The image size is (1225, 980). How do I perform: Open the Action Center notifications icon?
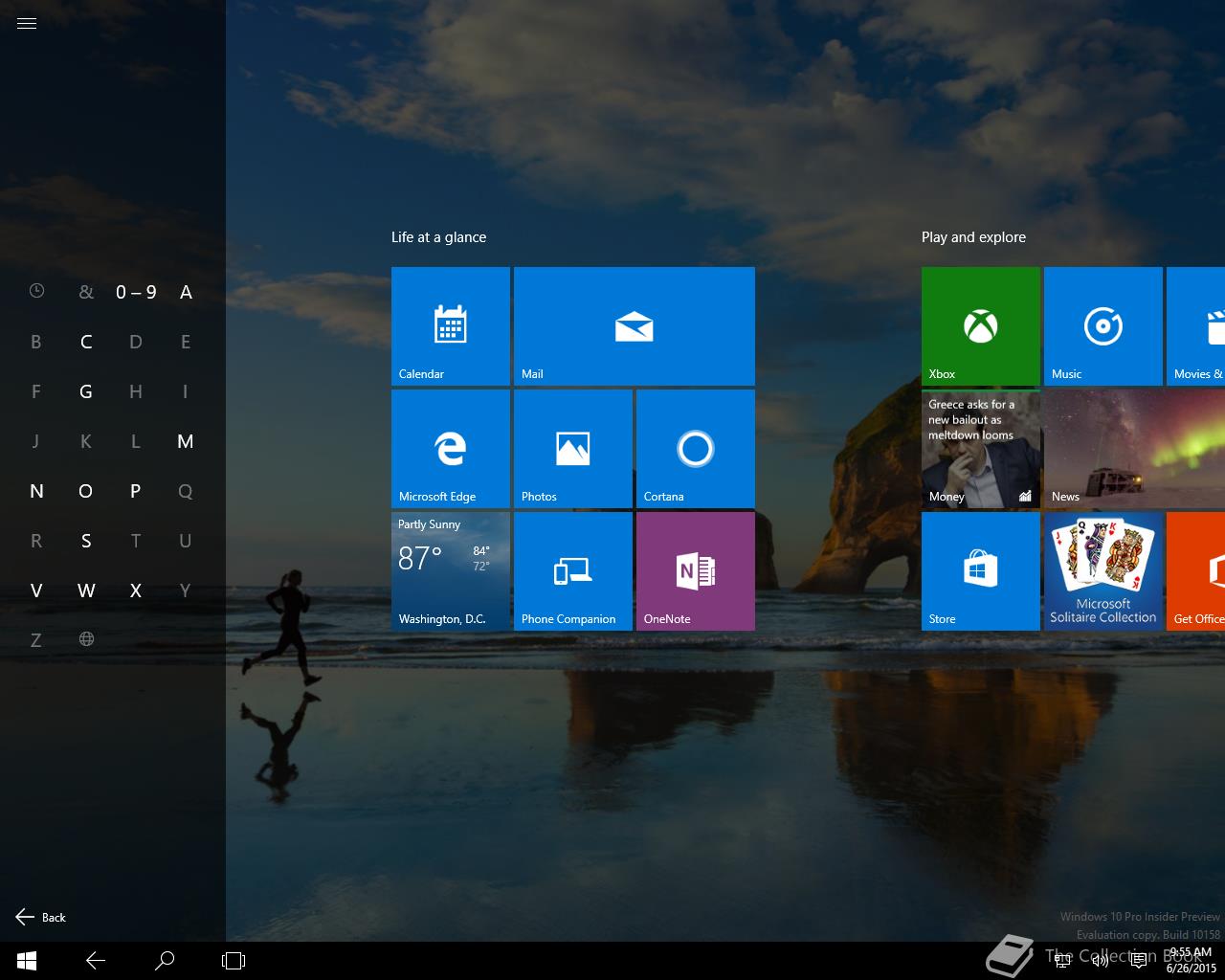(1139, 961)
